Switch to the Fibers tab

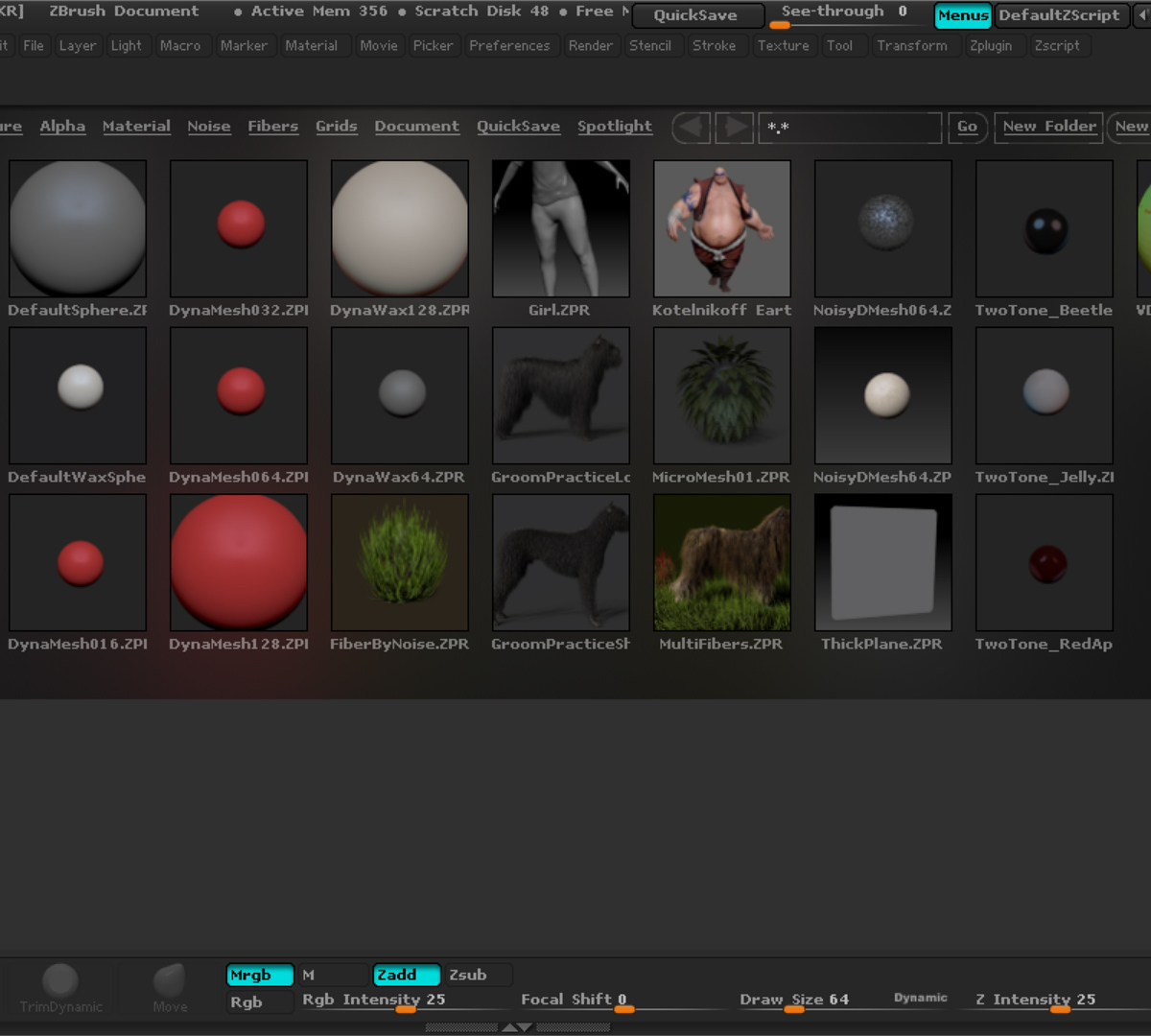tap(273, 127)
